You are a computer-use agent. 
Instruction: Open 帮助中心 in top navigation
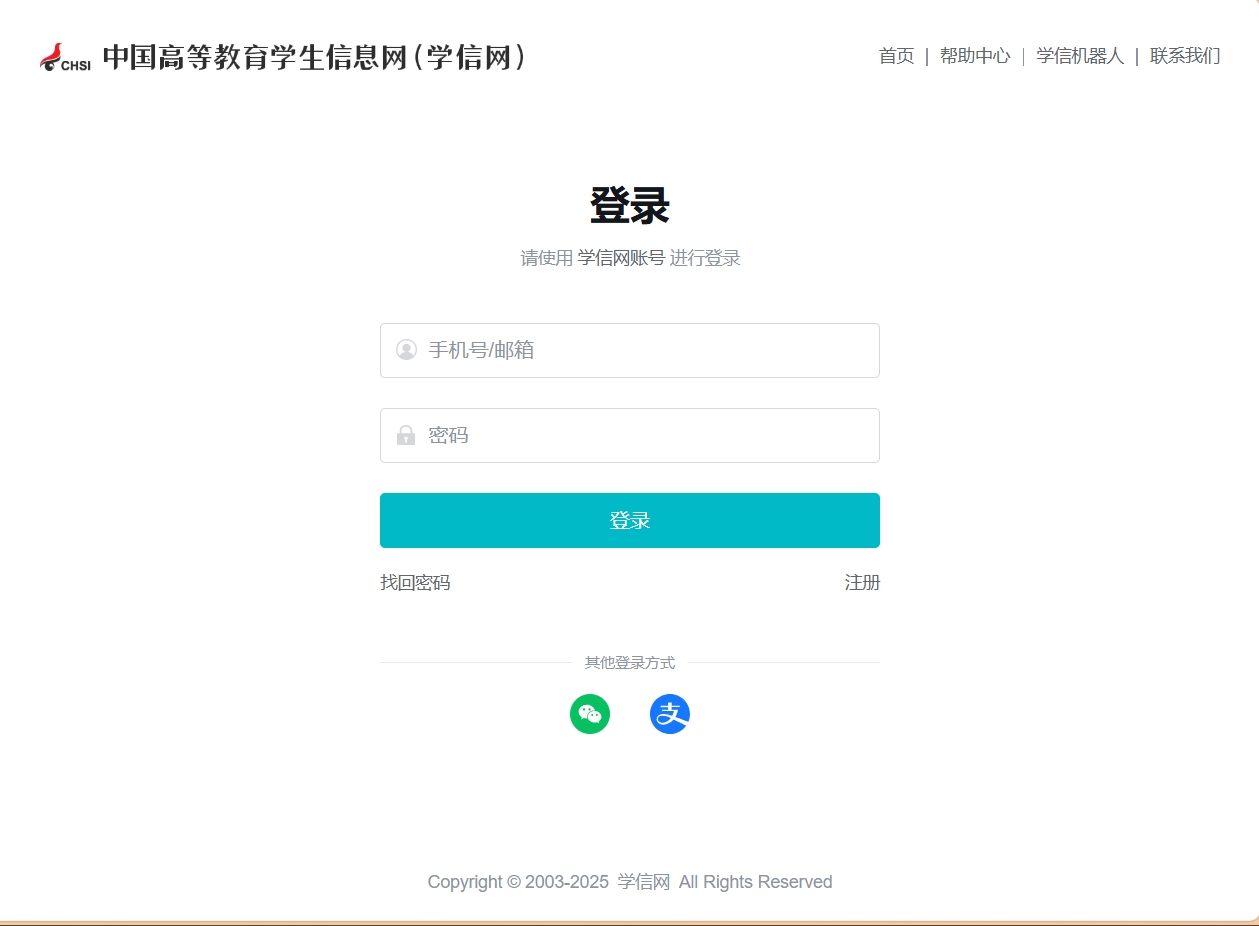(x=975, y=56)
